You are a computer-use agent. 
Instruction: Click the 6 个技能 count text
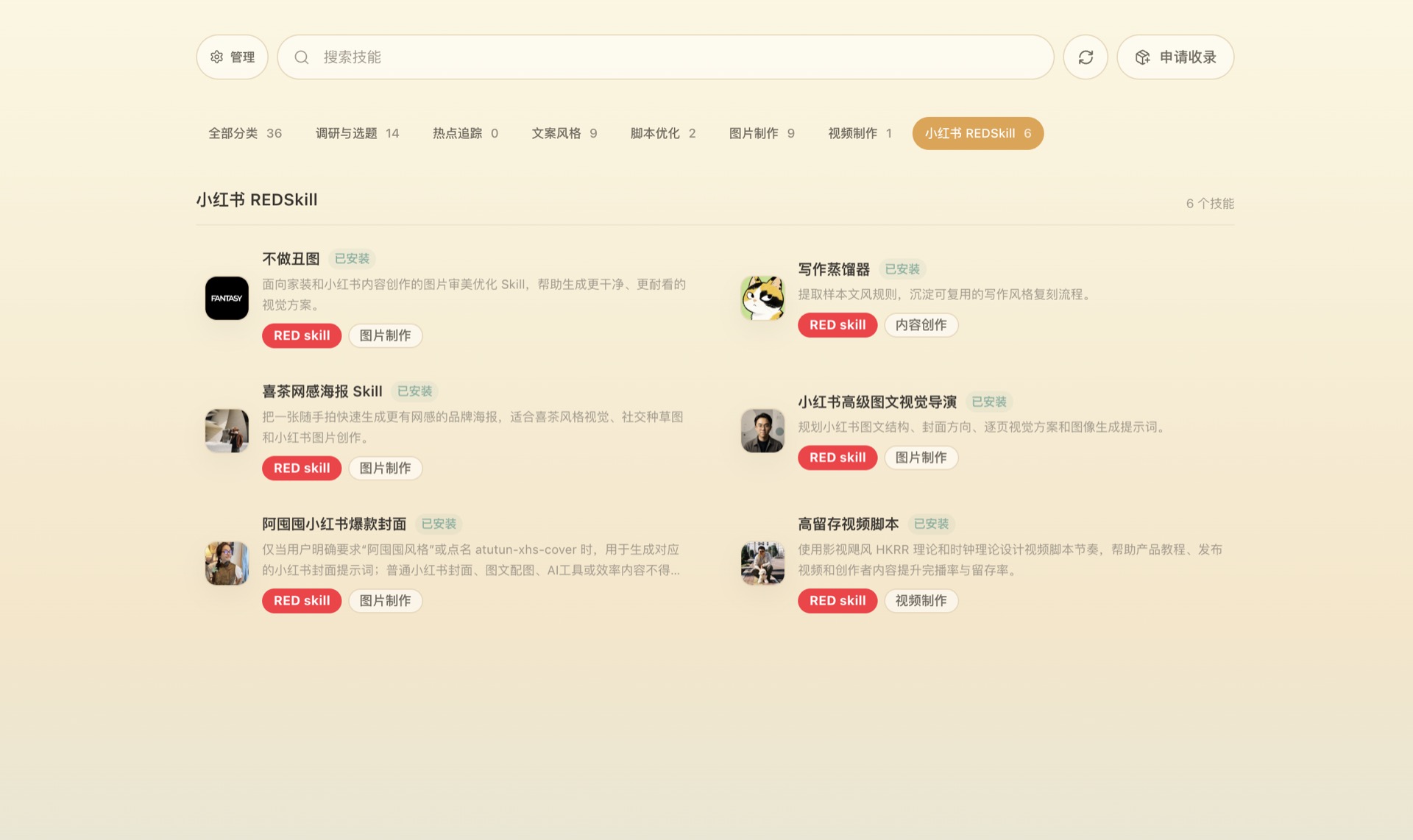tap(1210, 204)
